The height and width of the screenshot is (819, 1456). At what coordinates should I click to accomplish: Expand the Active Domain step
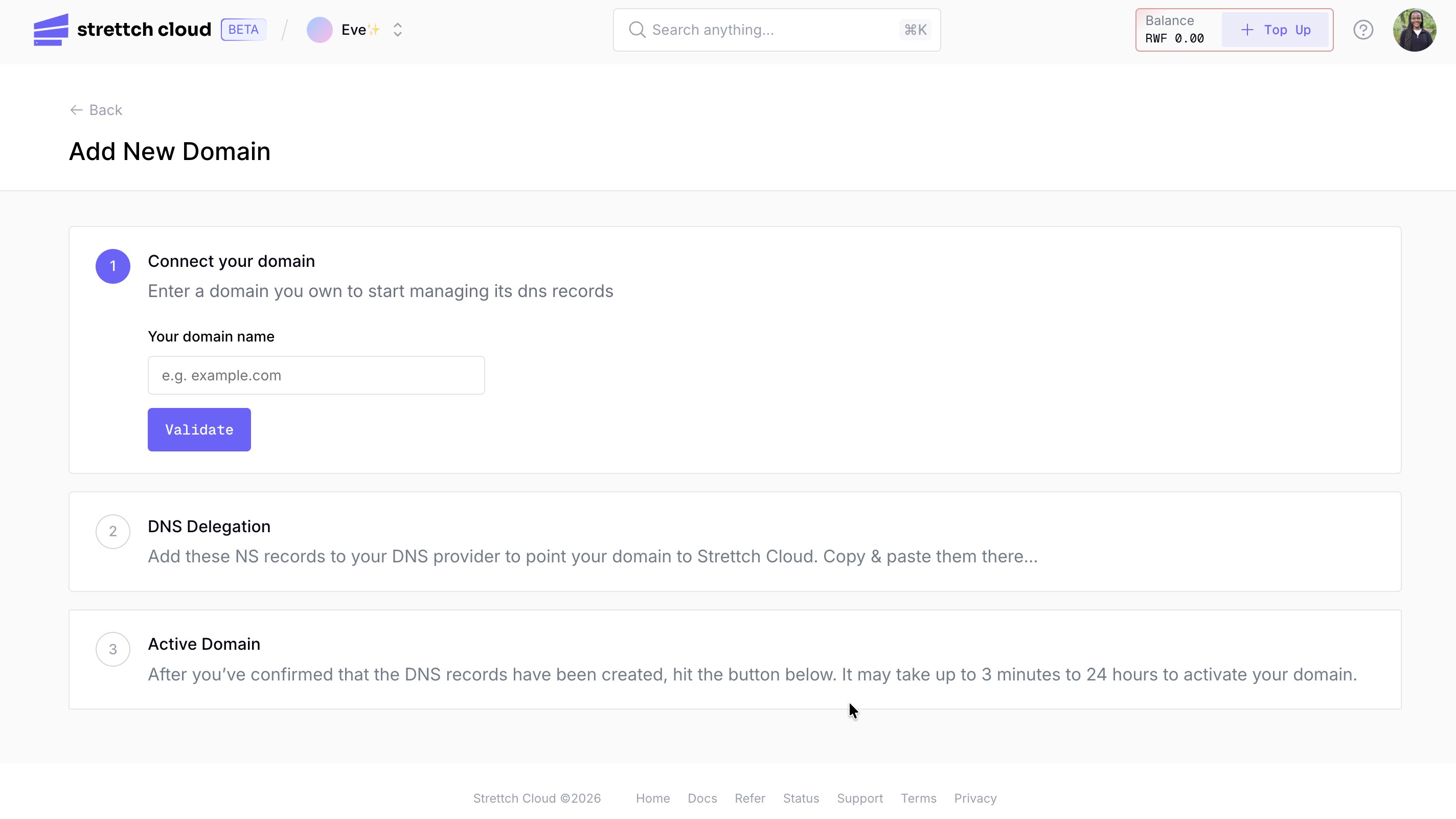735,659
